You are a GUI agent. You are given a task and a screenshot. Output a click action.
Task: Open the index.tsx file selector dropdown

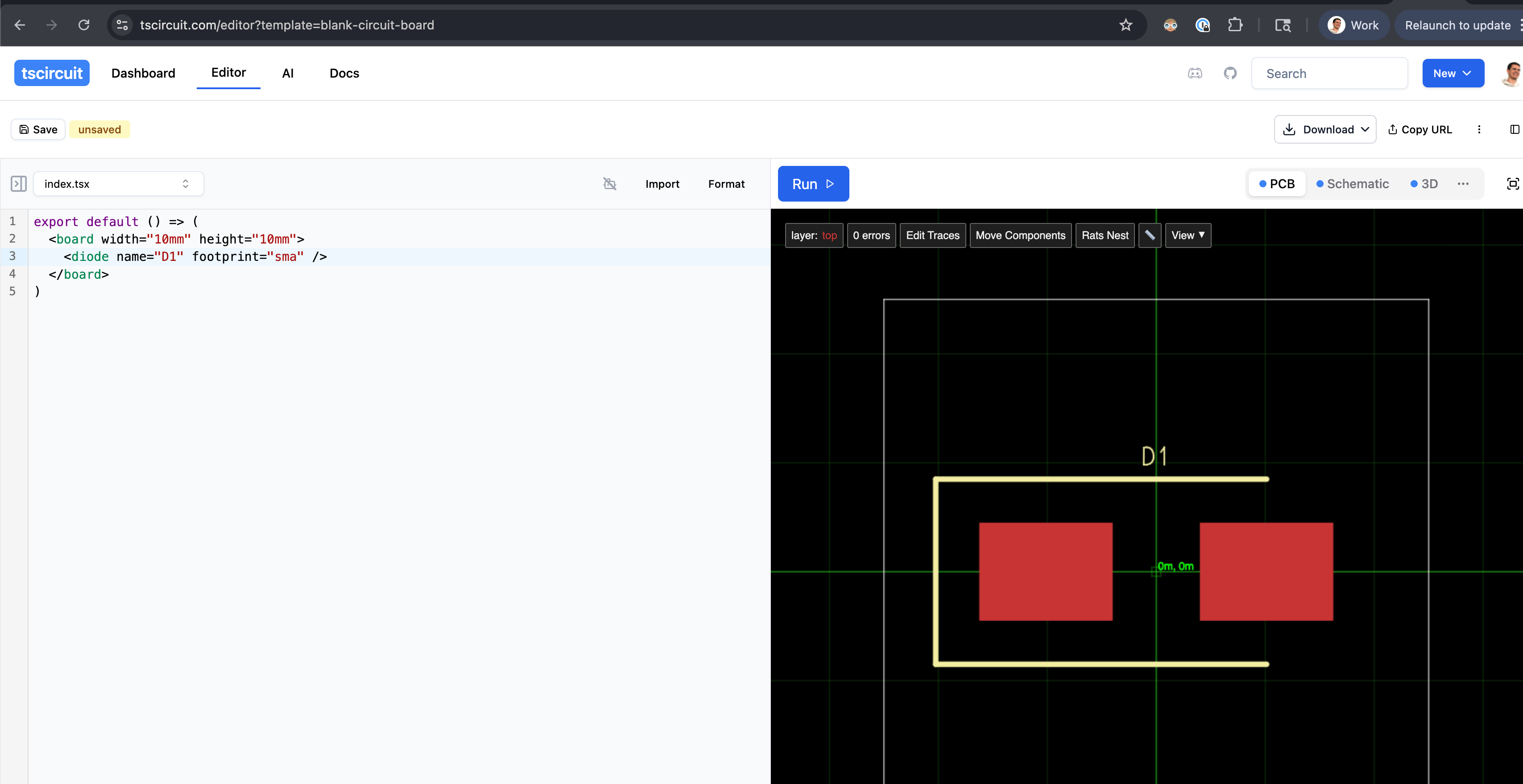[x=118, y=184]
